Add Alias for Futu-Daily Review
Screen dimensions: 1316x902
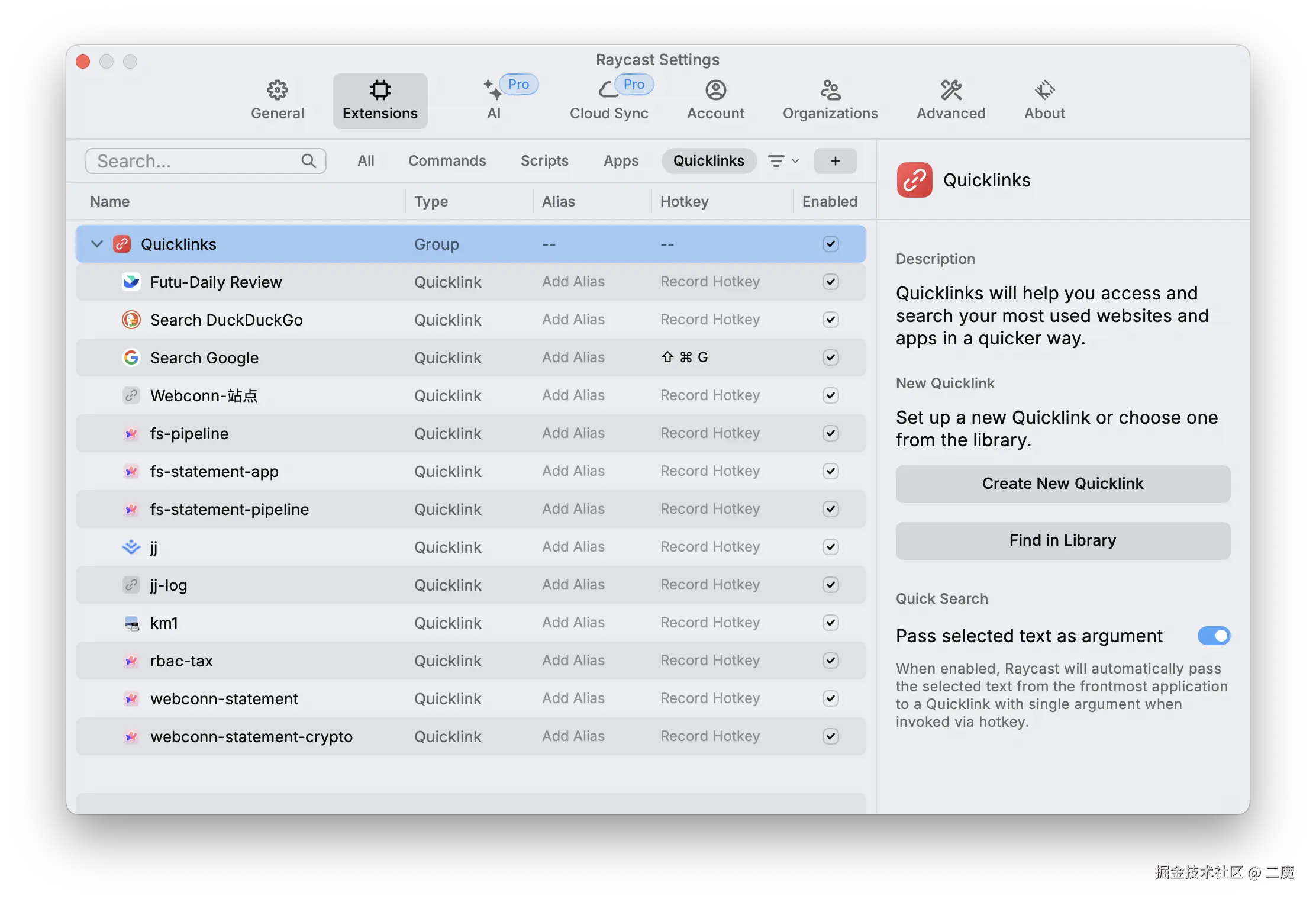(x=573, y=282)
